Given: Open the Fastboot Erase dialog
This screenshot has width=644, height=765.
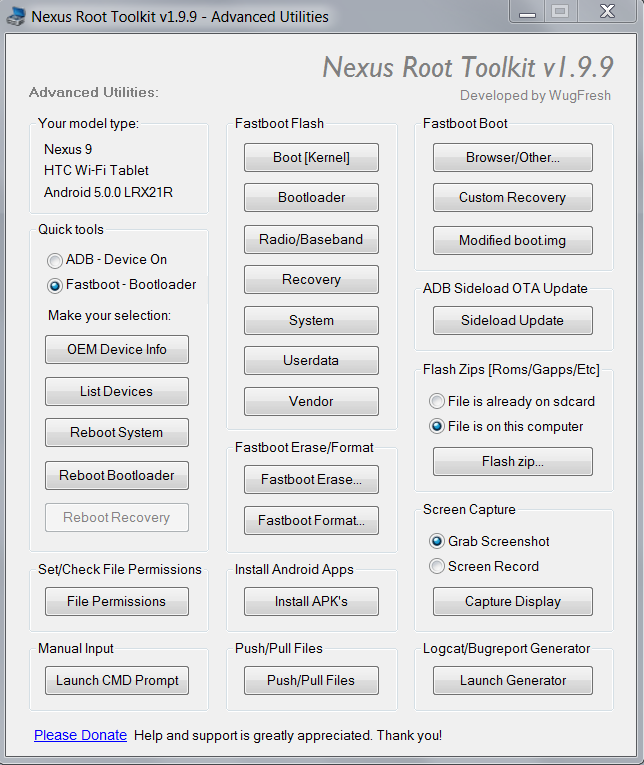Looking at the screenshot, I should point(311,479).
